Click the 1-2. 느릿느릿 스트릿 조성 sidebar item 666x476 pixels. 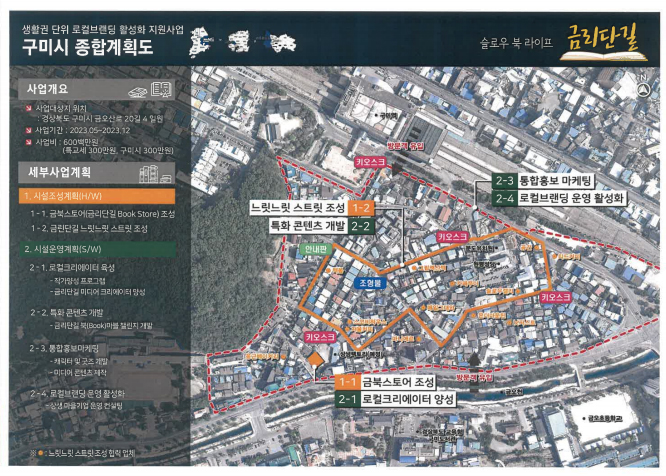tap(89, 229)
